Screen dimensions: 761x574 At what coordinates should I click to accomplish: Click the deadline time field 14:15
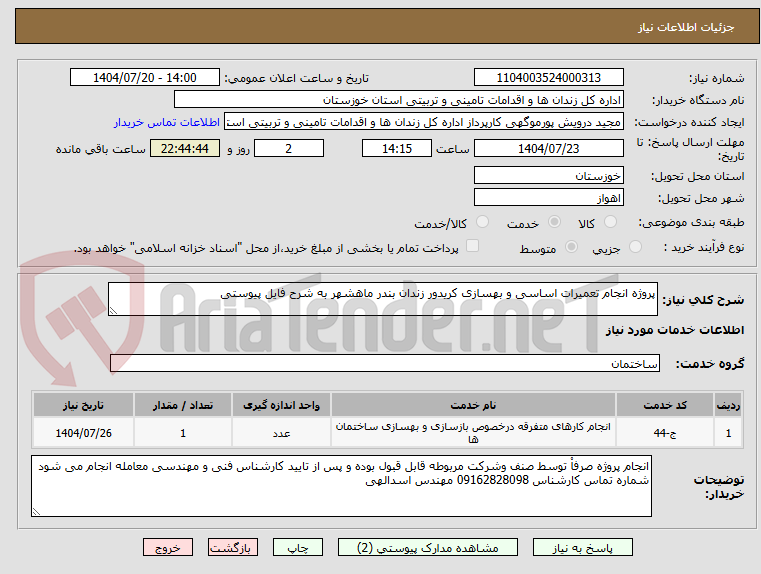[397, 148]
